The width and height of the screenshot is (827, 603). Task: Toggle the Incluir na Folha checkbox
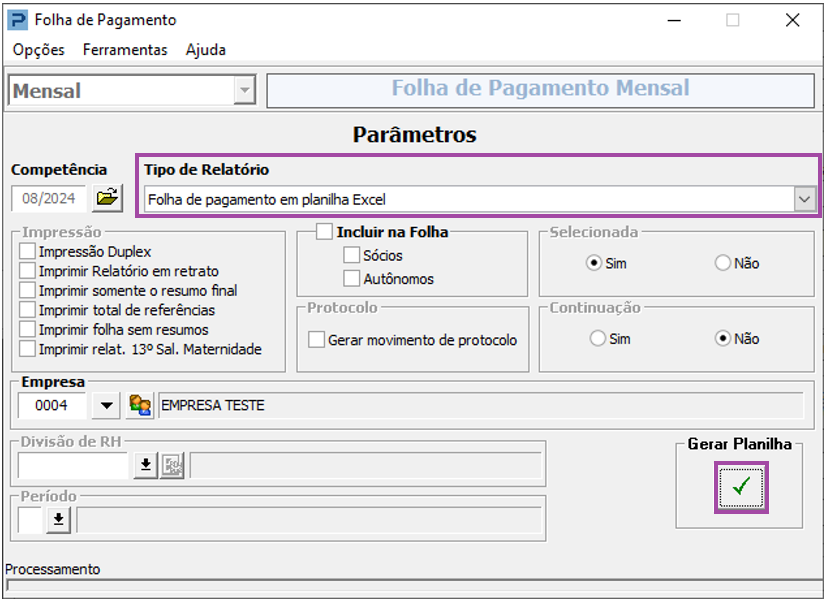(324, 232)
